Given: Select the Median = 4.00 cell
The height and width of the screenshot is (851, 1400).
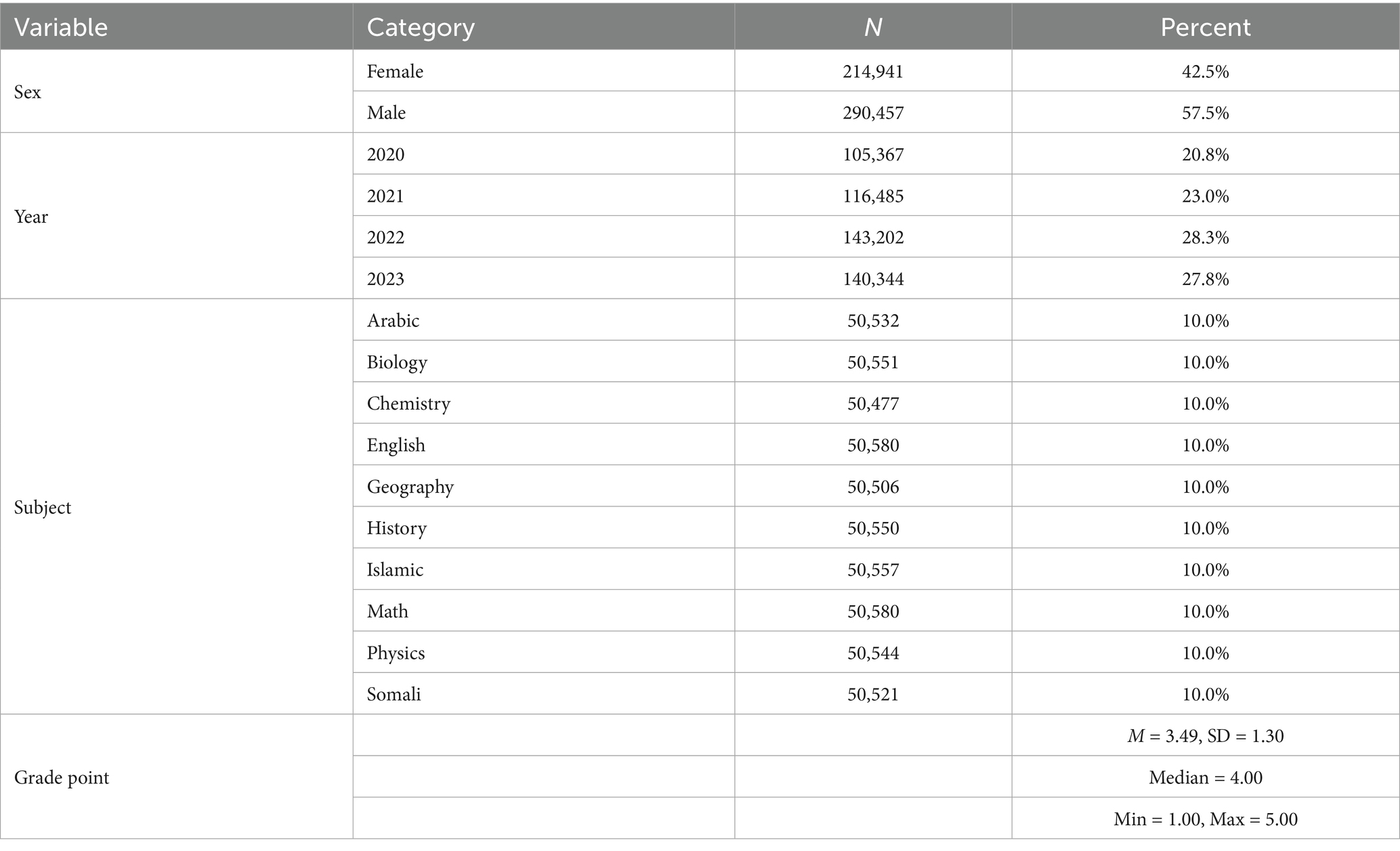Looking at the screenshot, I should coord(1205,777).
